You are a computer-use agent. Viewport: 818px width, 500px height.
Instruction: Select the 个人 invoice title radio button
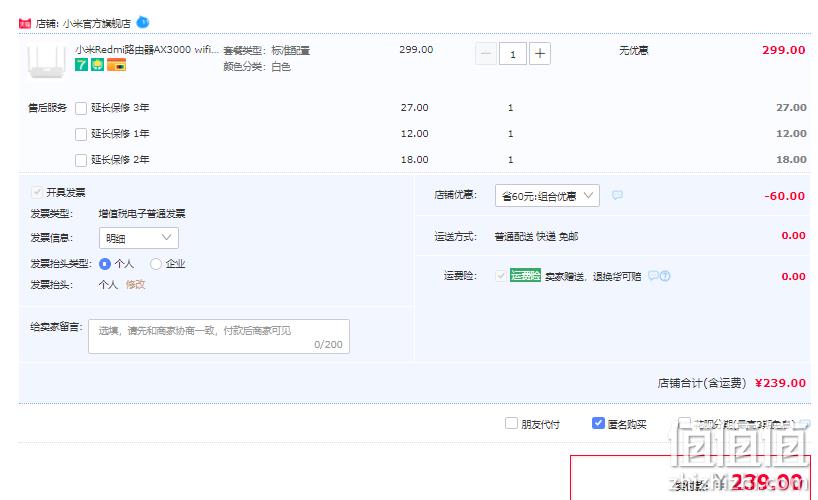[104, 264]
